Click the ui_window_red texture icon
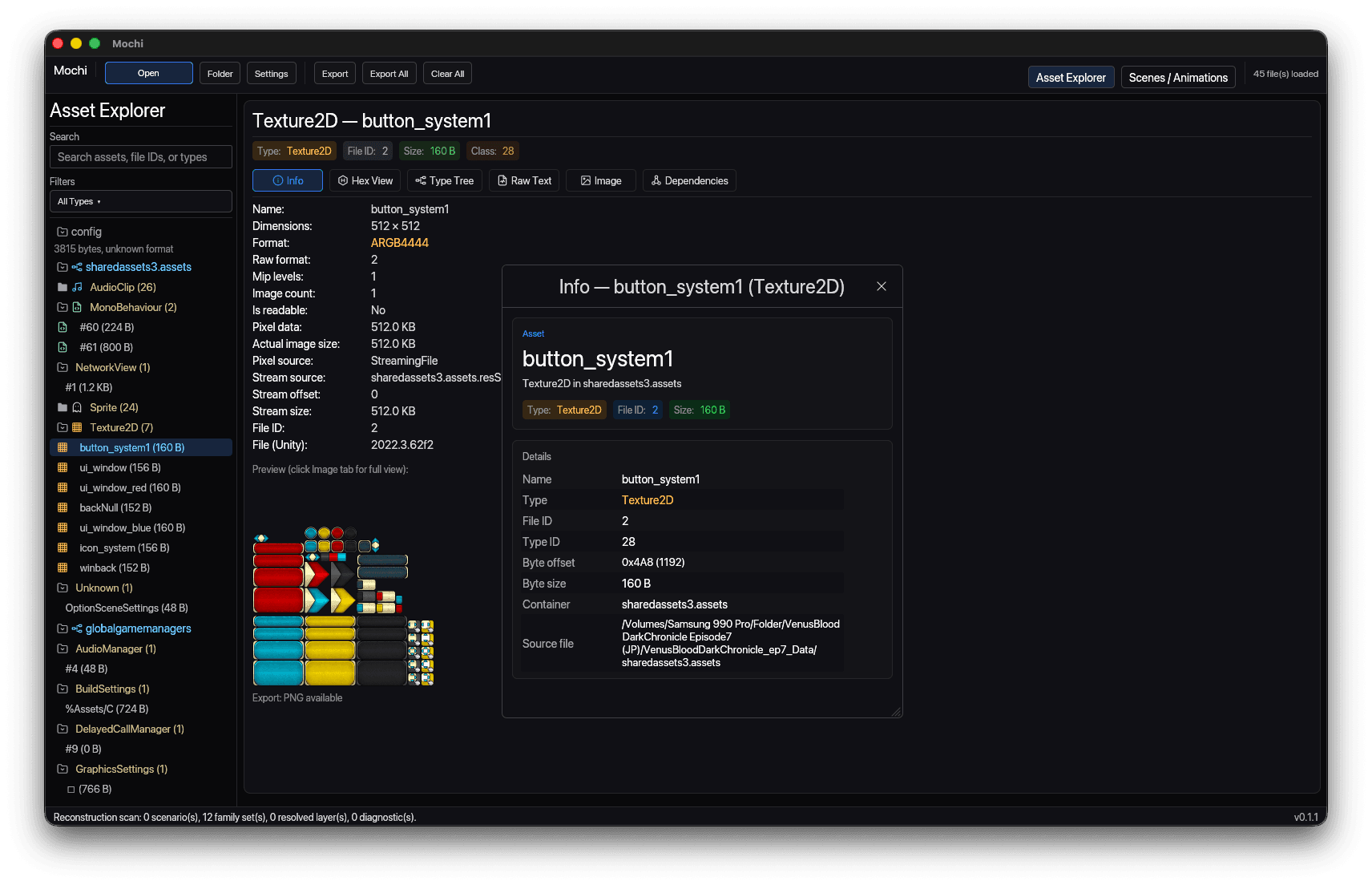 point(63,487)
